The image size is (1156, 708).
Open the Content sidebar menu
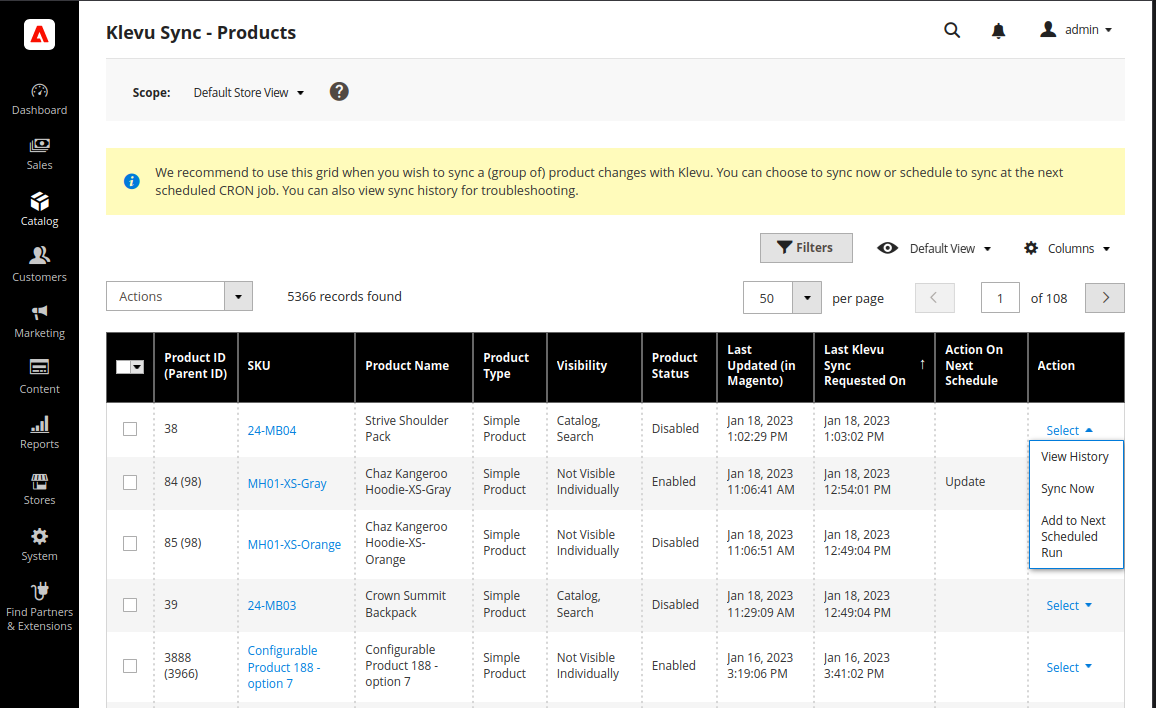(39, 378)
